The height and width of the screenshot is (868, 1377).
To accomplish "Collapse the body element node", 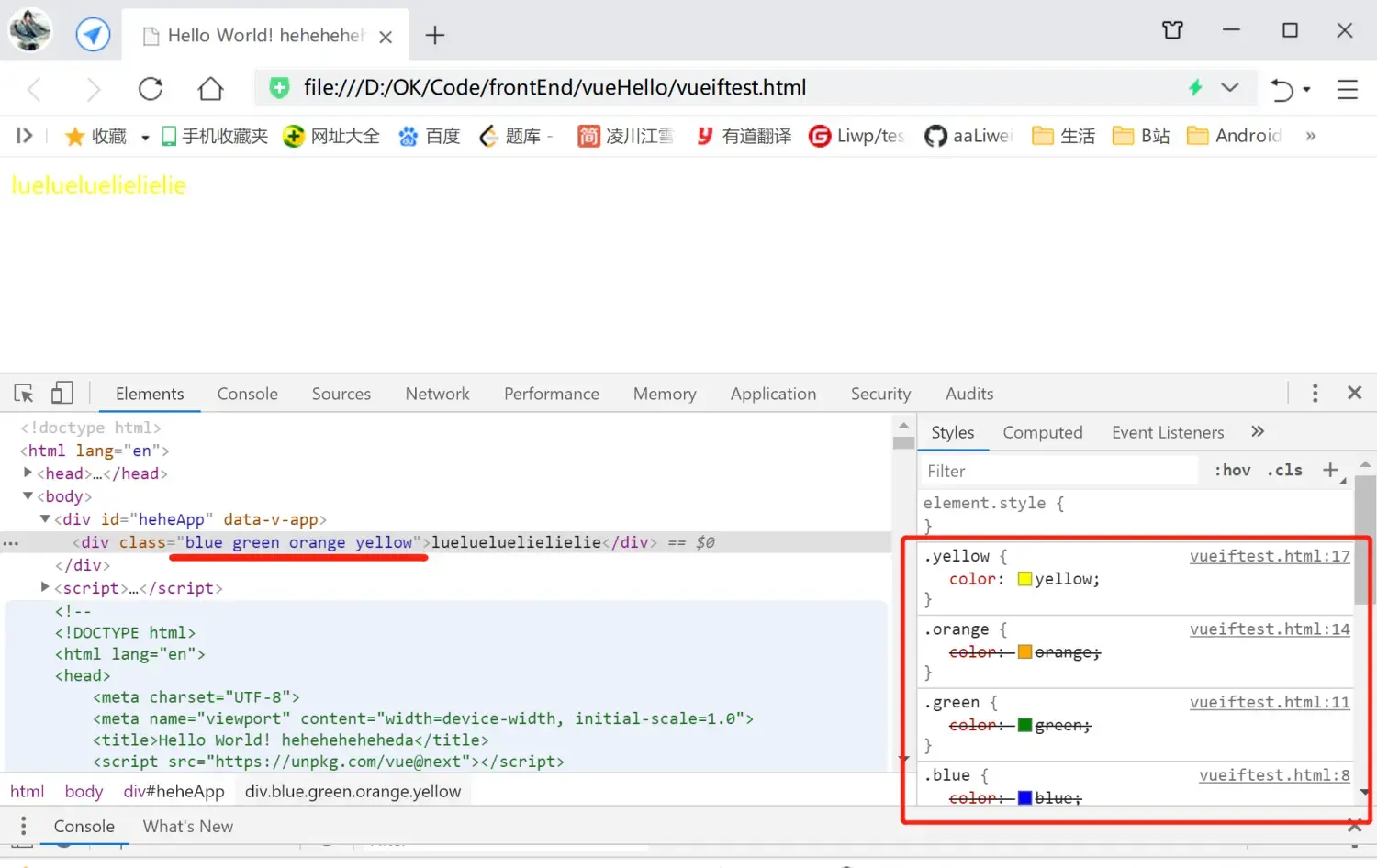I will point(28,495).
